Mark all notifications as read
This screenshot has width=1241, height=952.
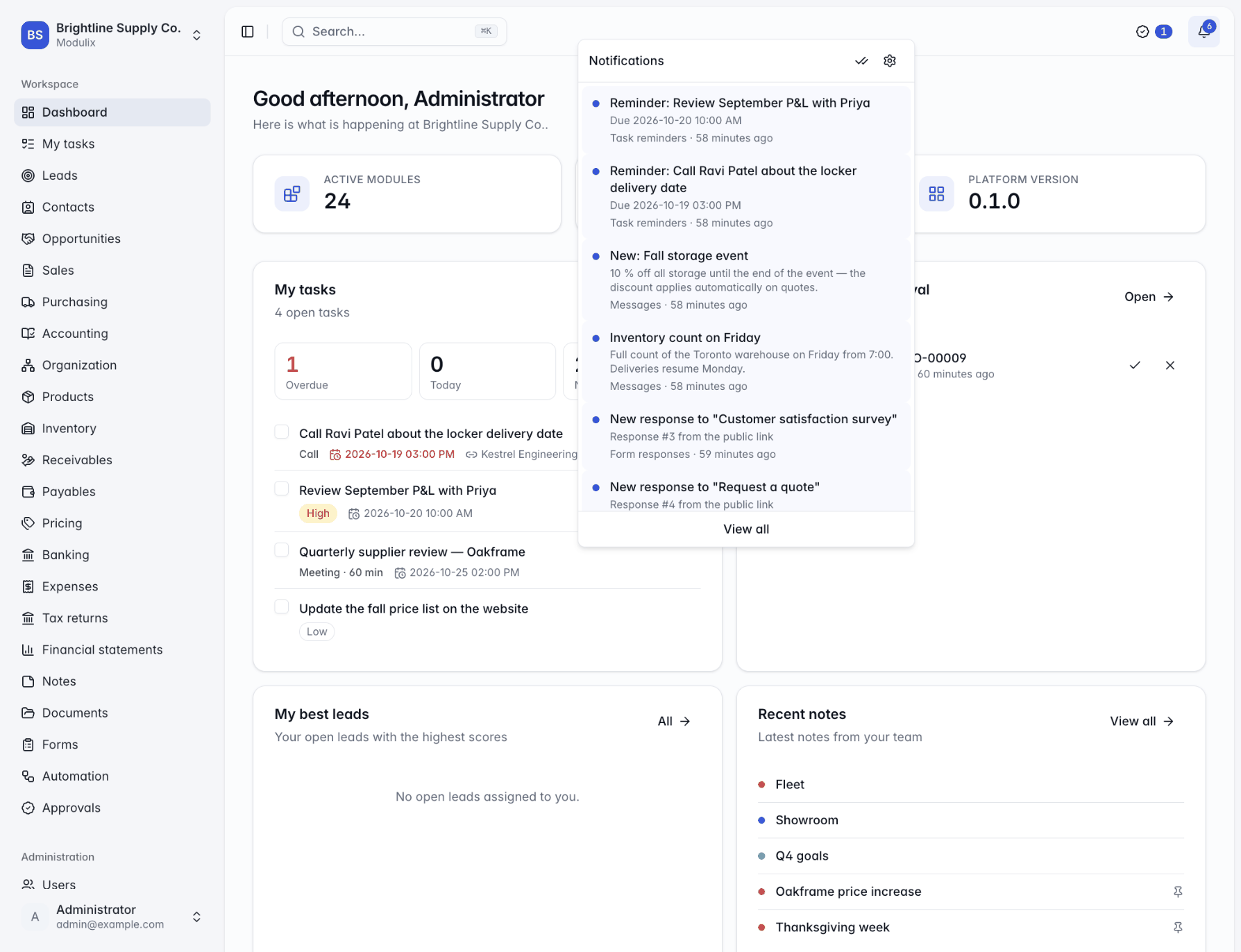tap(861, 61)
